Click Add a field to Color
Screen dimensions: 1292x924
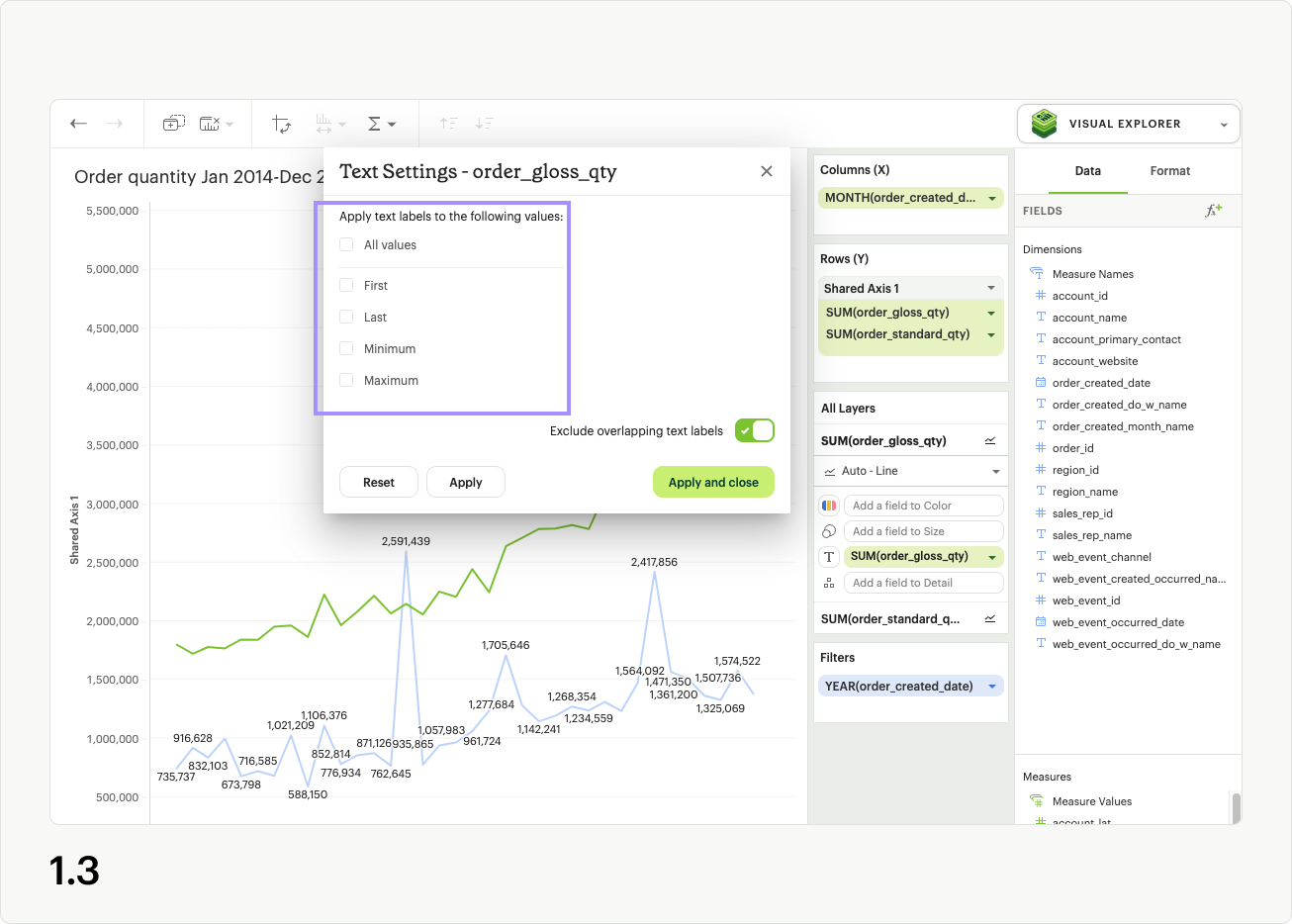click(924, 506)
